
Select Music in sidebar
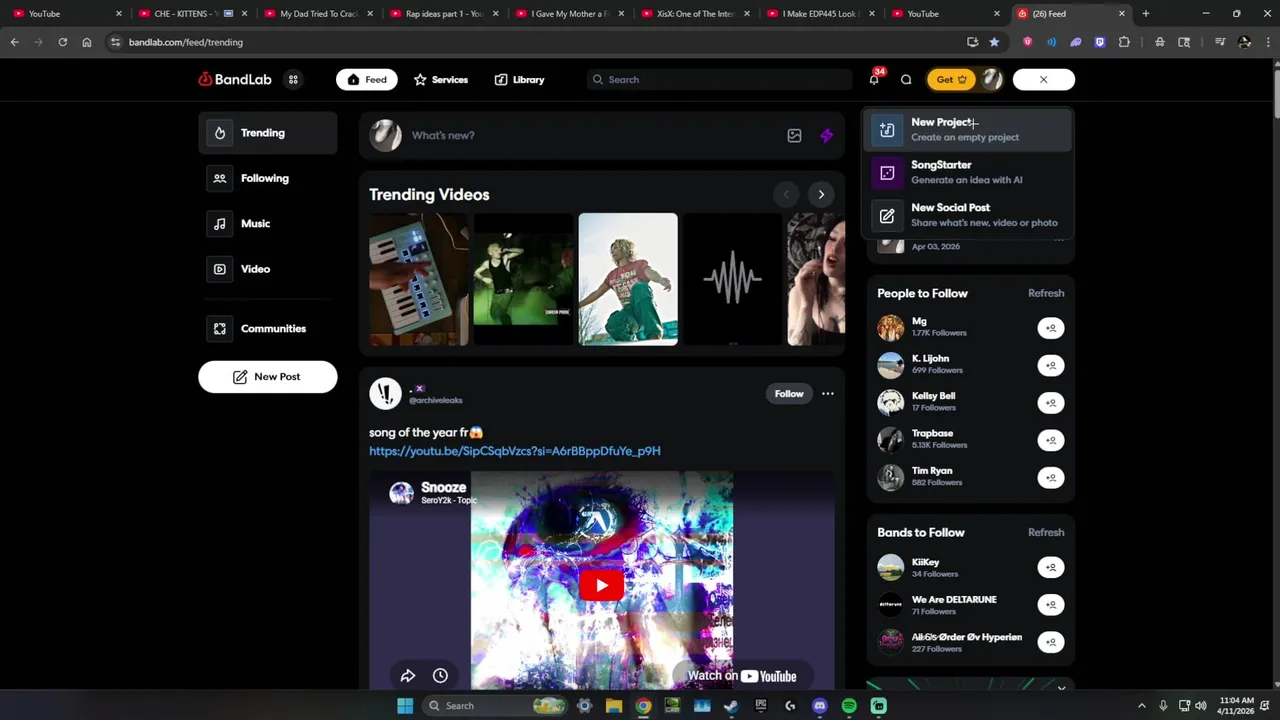coord(268,223)
